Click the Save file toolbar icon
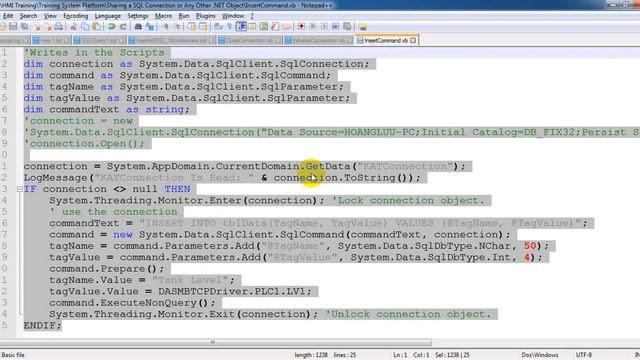This screenshot has height=360, width=640. tap(13, 27)
